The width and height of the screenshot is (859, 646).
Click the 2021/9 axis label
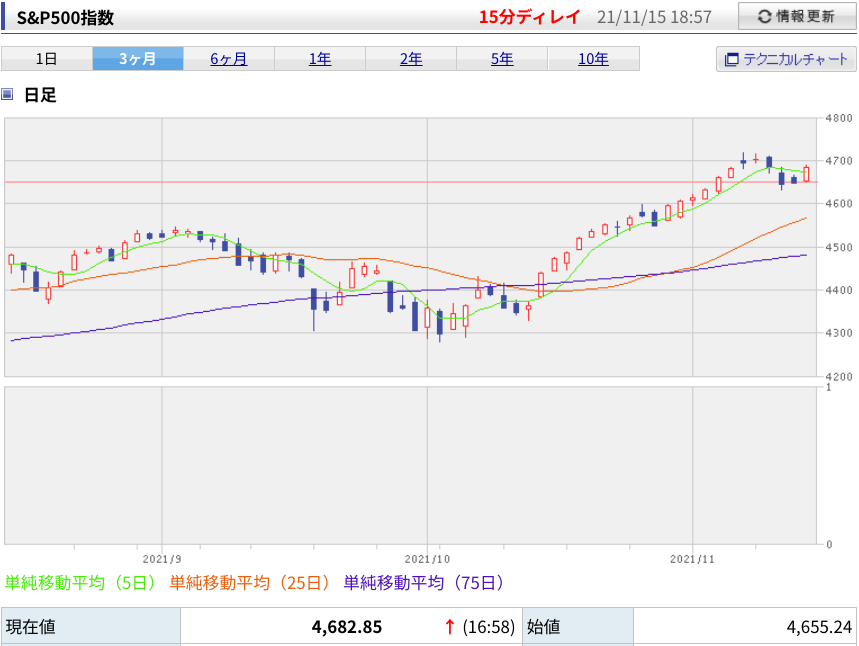(x=162, y=559)
